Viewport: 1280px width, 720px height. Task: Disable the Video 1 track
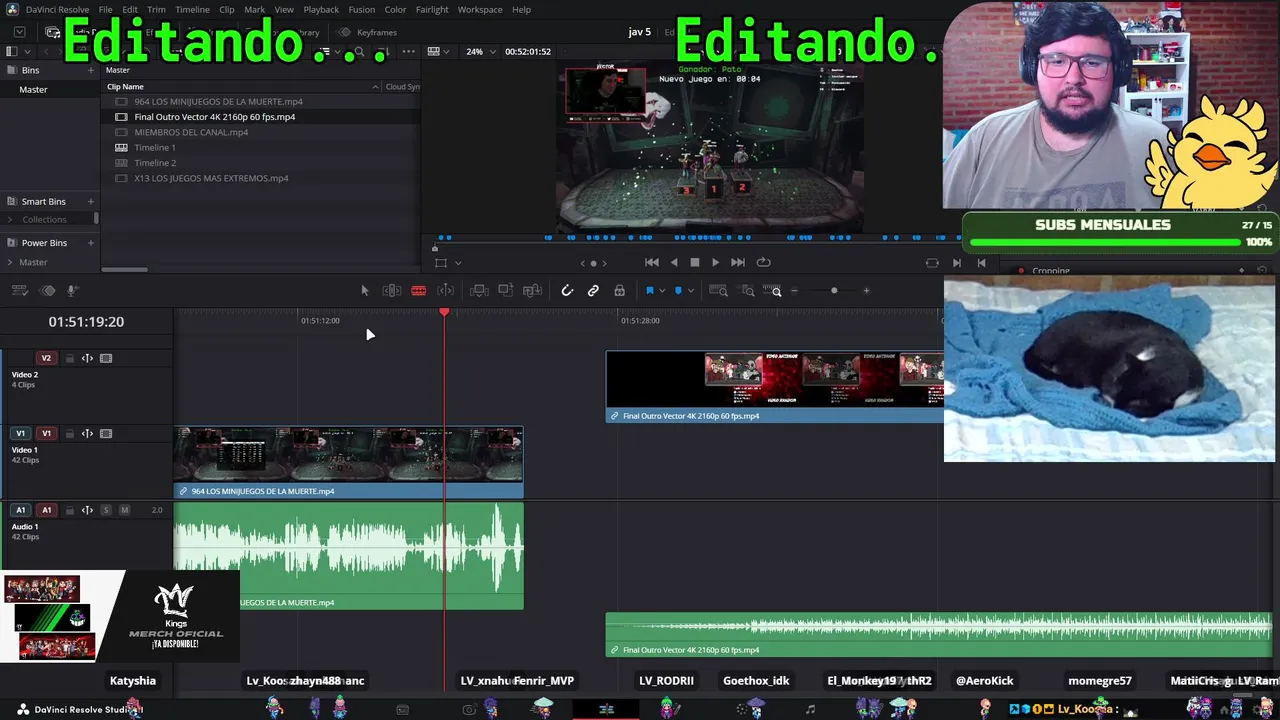[106, 434]
